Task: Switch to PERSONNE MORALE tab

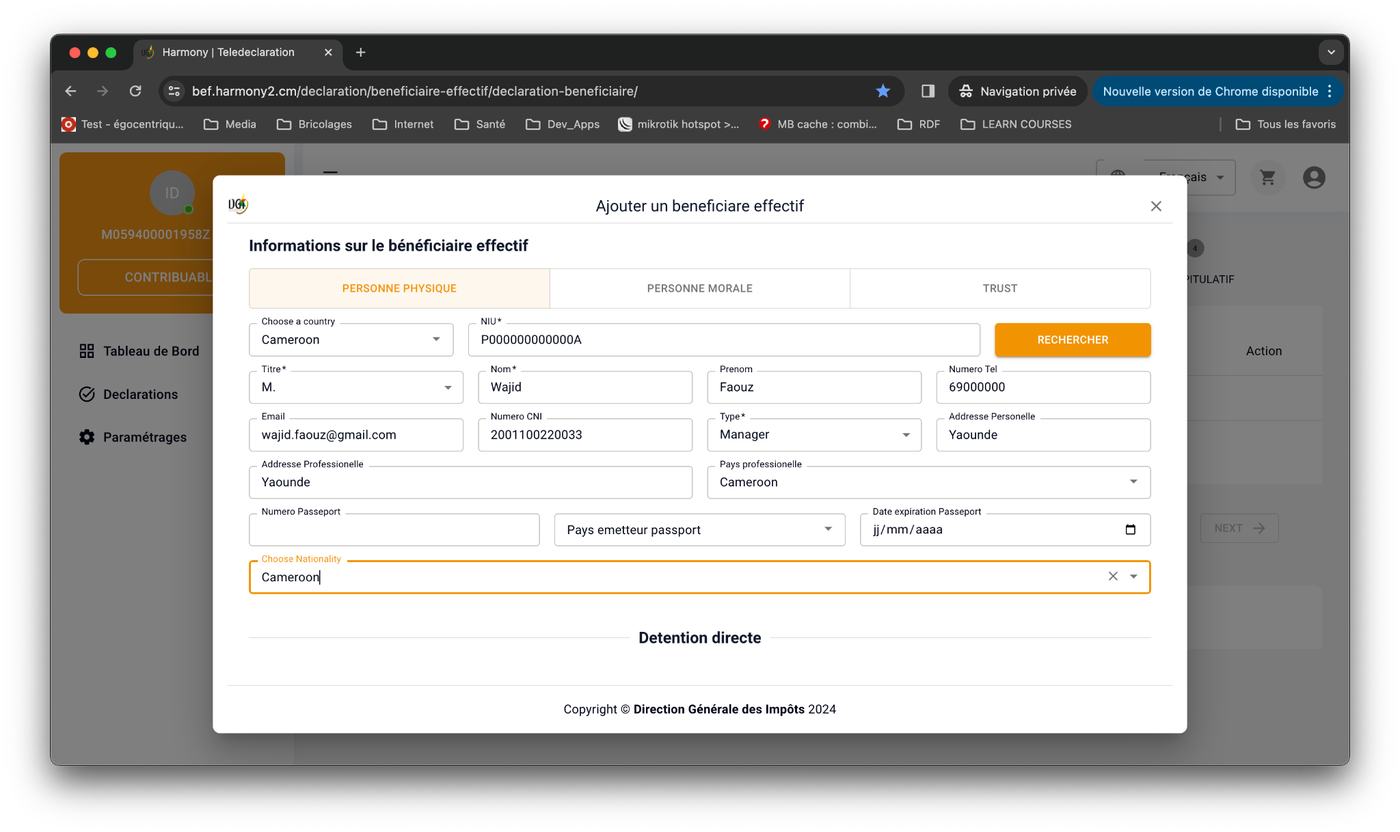Action: click(x=700, y=288)
